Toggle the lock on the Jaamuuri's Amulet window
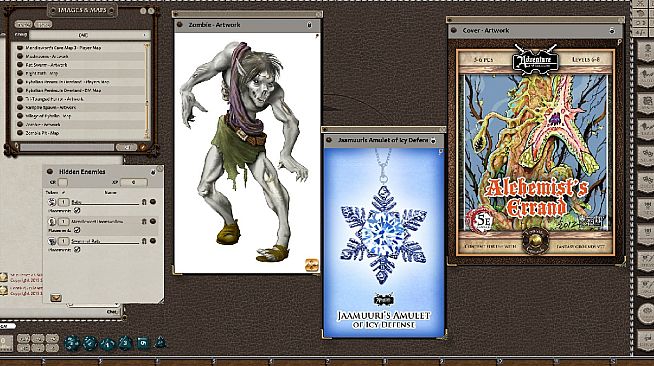 coord(434,140)
